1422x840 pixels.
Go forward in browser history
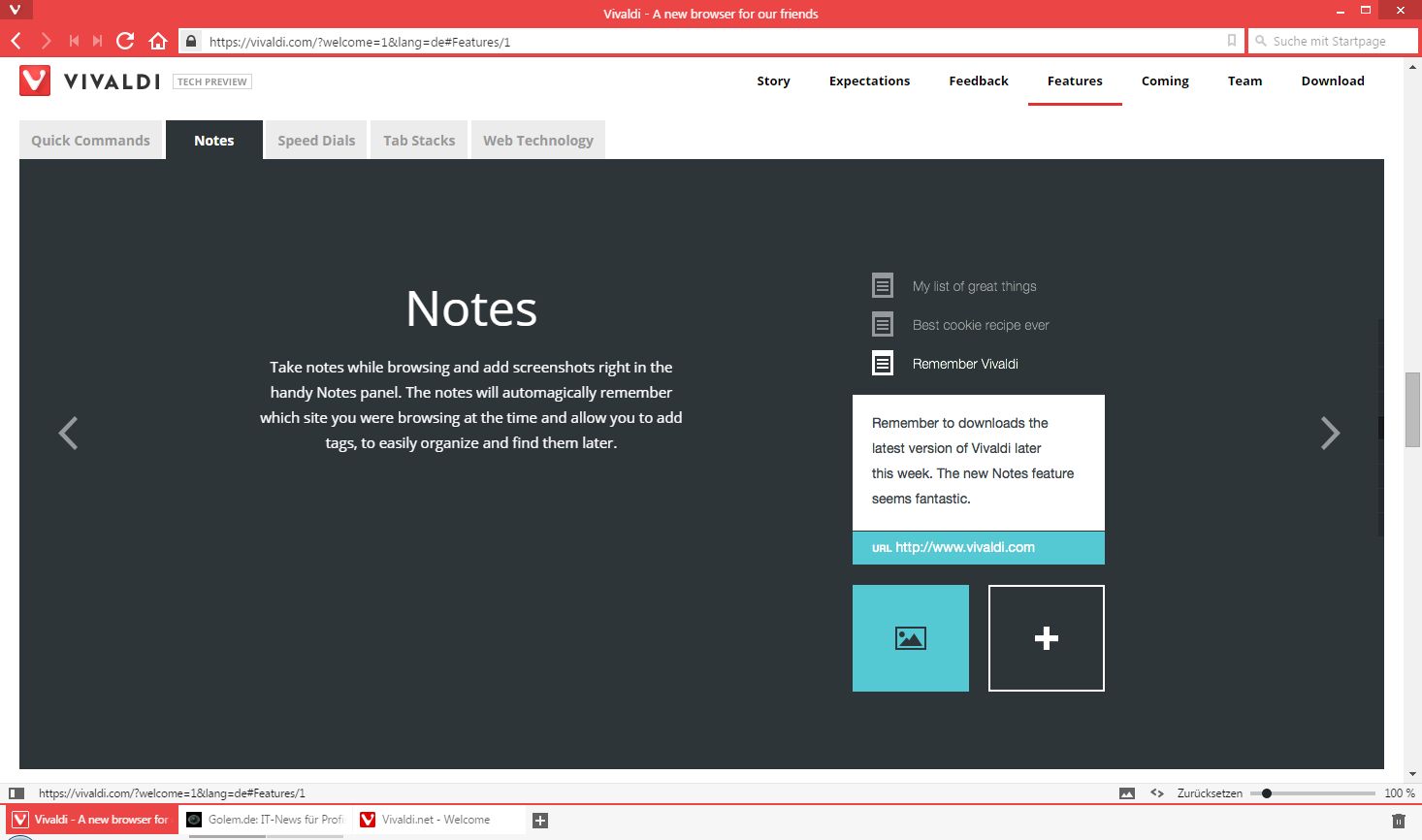pyautogui.click(x=46, y=41)
